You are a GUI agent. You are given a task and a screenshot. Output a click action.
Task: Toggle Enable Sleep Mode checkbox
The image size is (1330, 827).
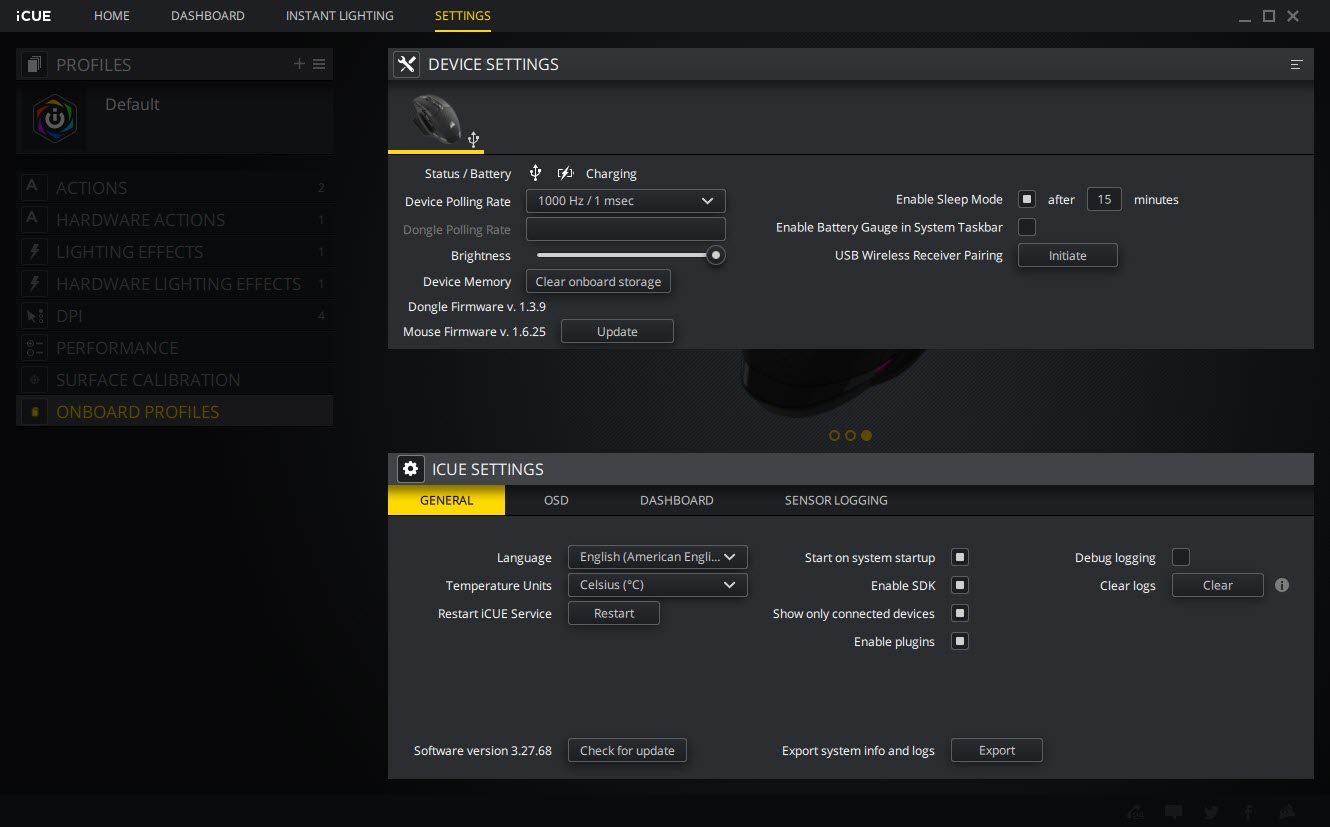click(x=1027, y=199)
